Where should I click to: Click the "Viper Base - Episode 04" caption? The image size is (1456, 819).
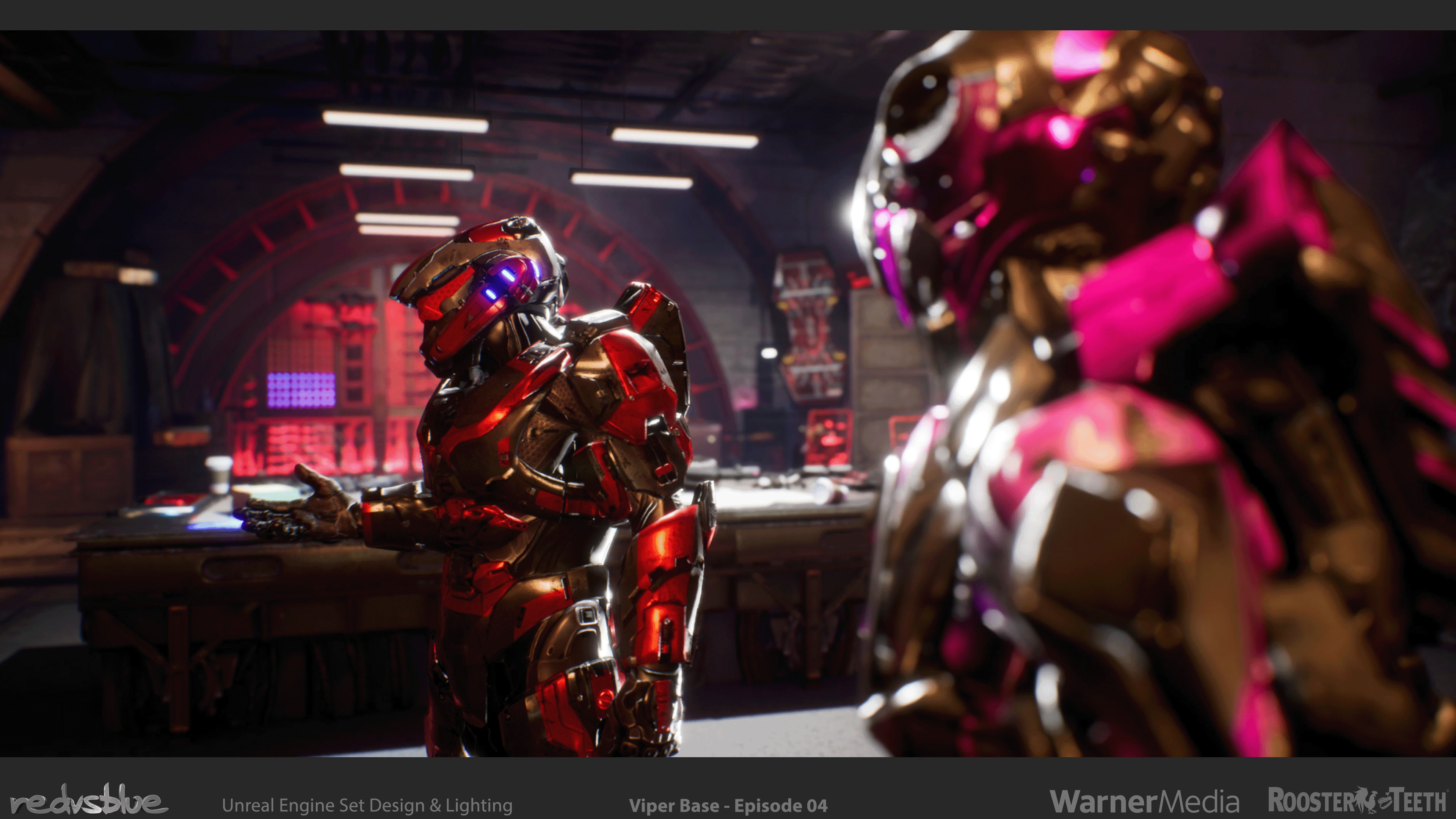[728, 805]
